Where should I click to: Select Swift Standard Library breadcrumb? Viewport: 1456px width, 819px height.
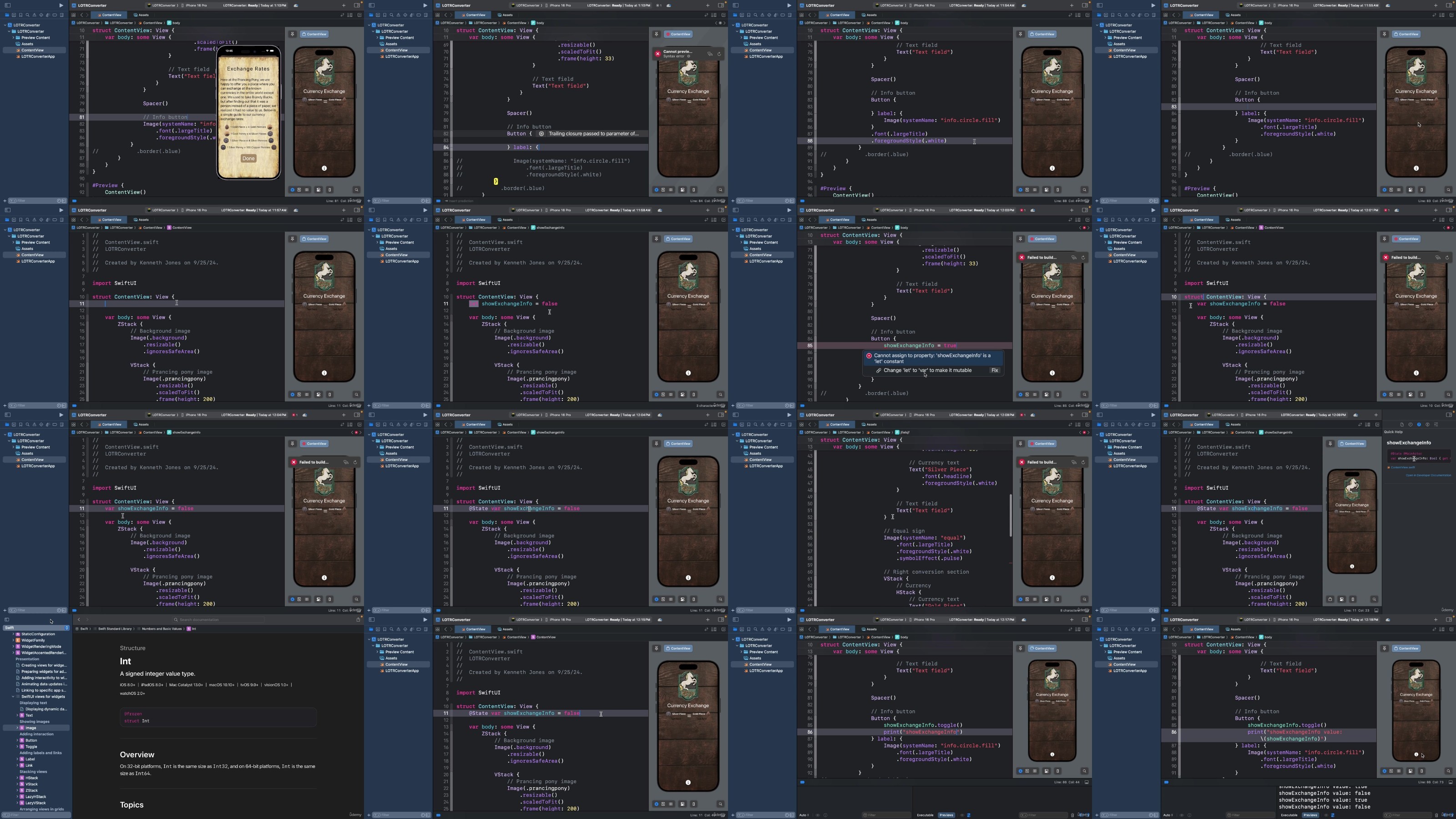pyautogui.click(x=115, y=629)
